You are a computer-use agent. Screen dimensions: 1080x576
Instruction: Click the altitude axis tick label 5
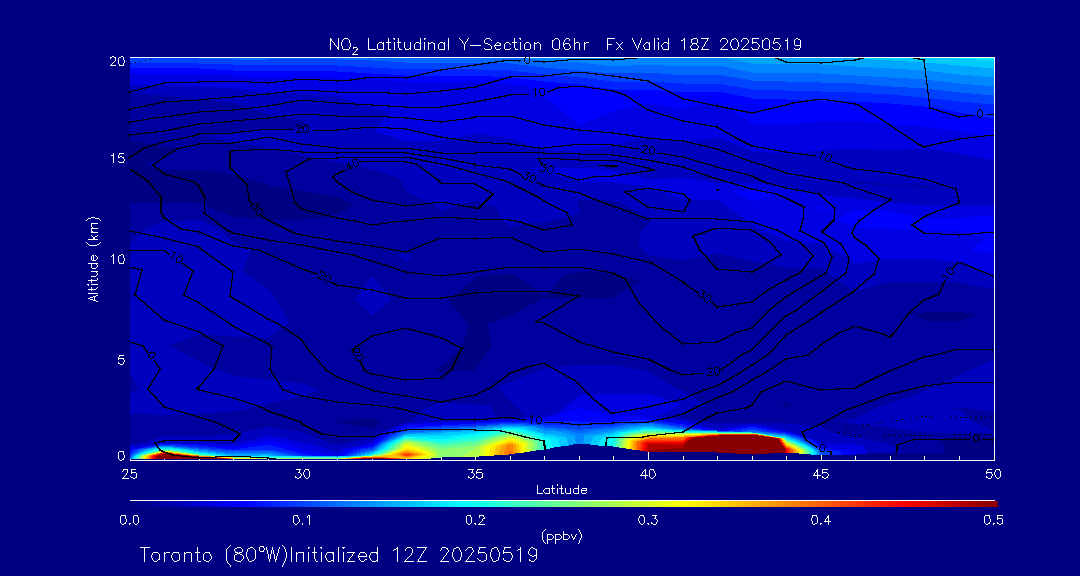coord(121,360)
